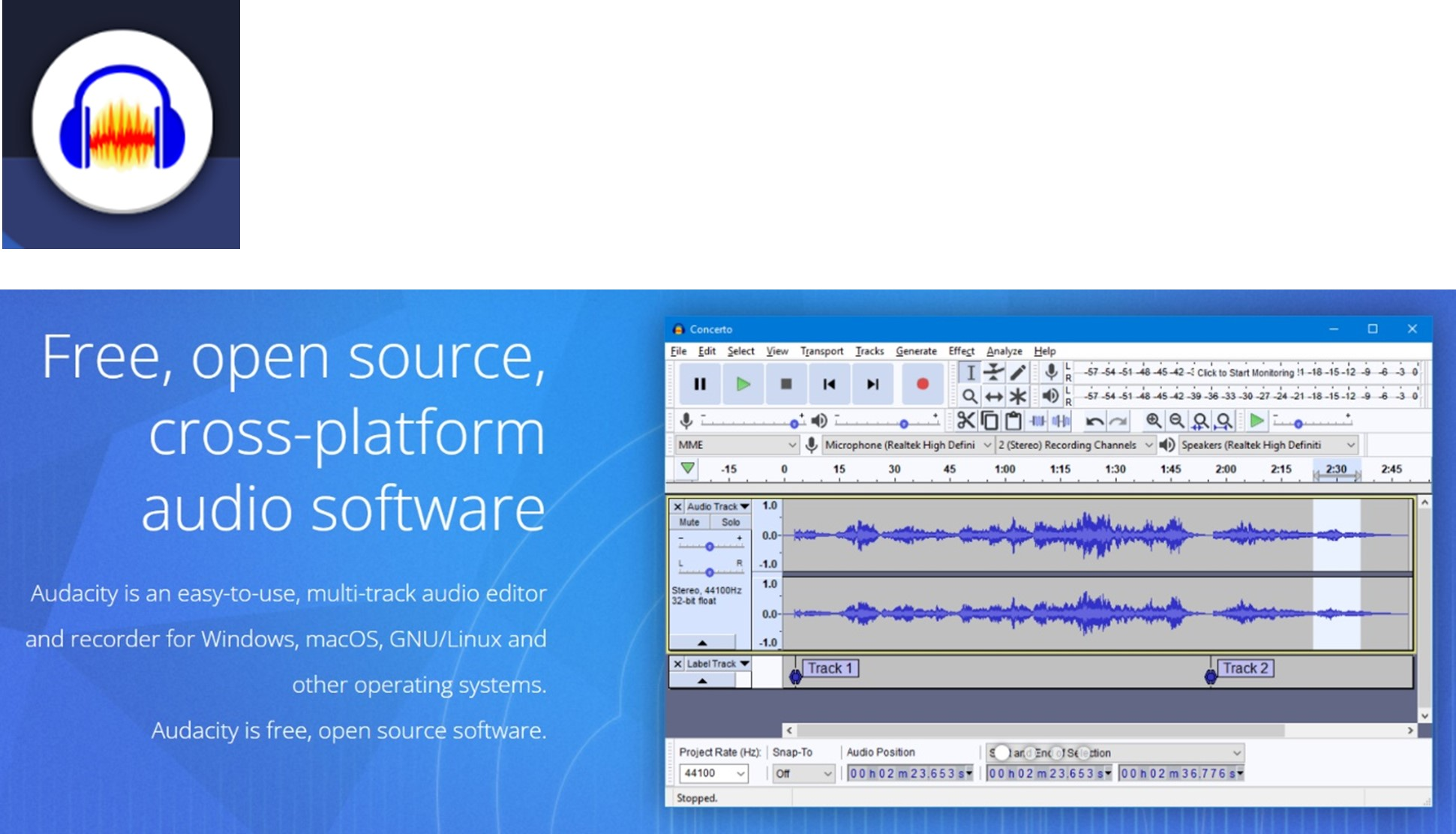Solo the Audio Track

[731, 522]
